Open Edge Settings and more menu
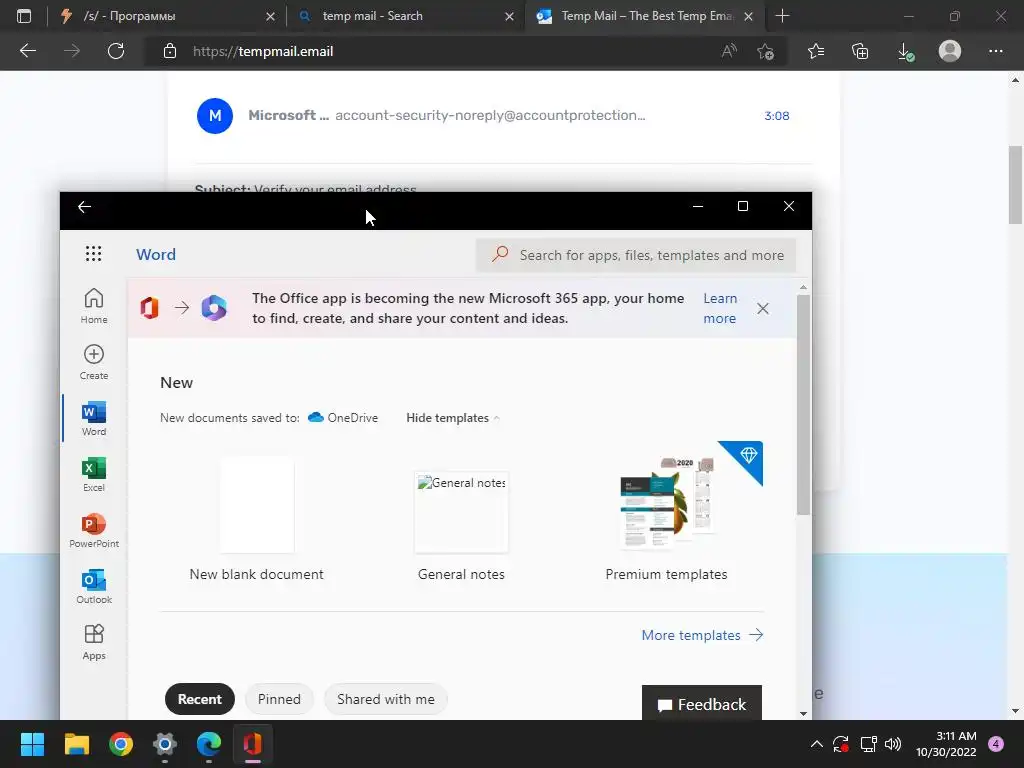The width and height of the screenshot is (1024, 768). pos(995,51)
